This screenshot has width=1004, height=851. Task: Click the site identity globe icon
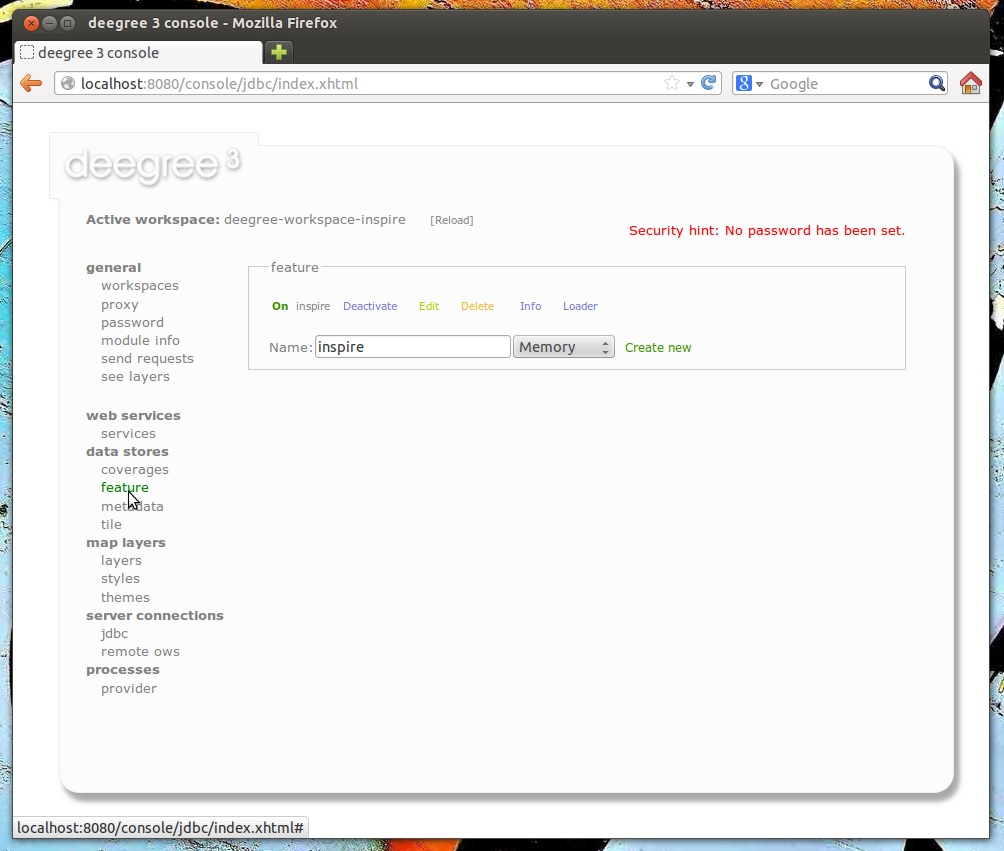pyautogui.click(x=67, y=83)
